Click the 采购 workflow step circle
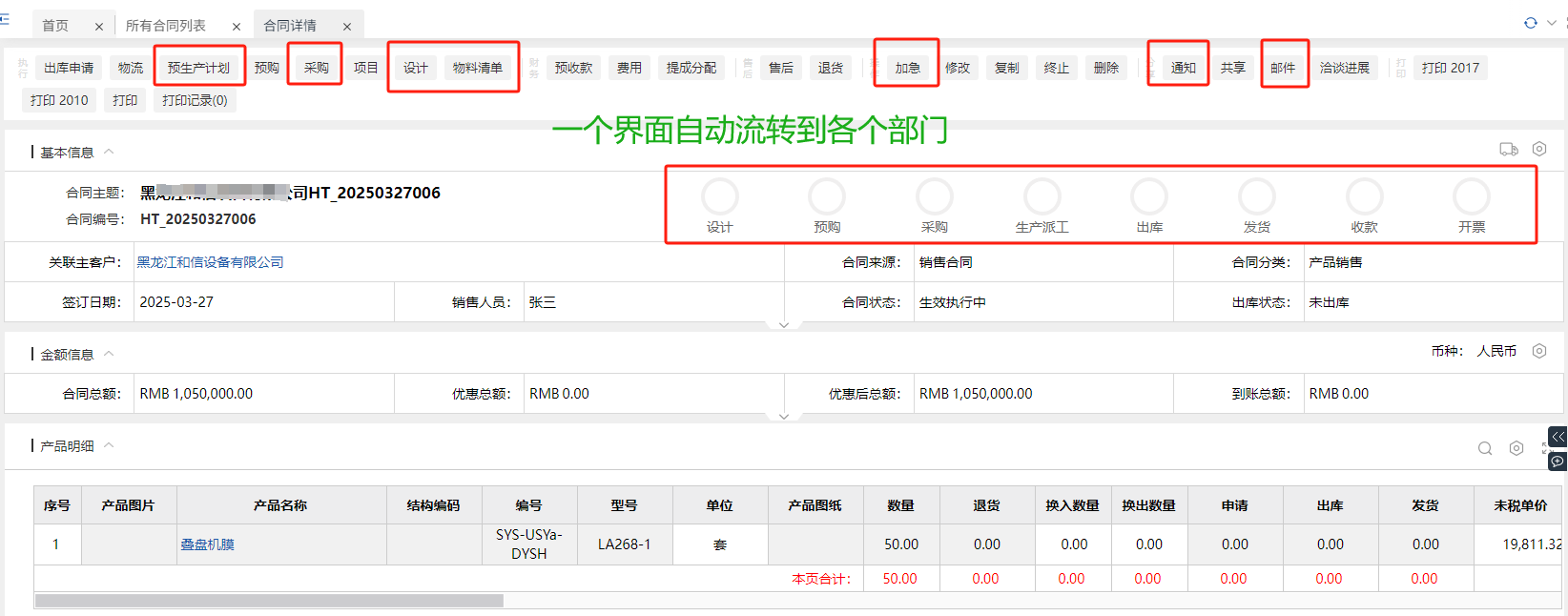 point(935,196)
